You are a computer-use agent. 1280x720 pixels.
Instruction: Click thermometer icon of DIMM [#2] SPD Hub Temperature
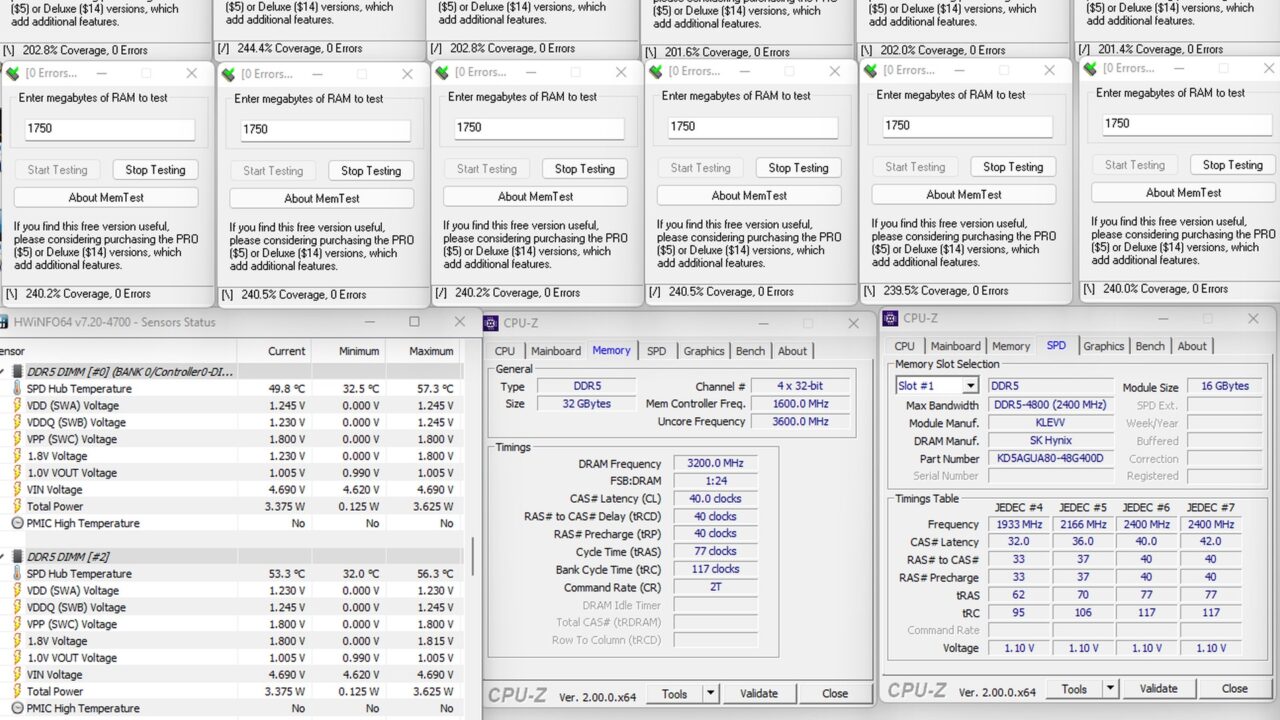pyautogui.click(x=17, y=574)
